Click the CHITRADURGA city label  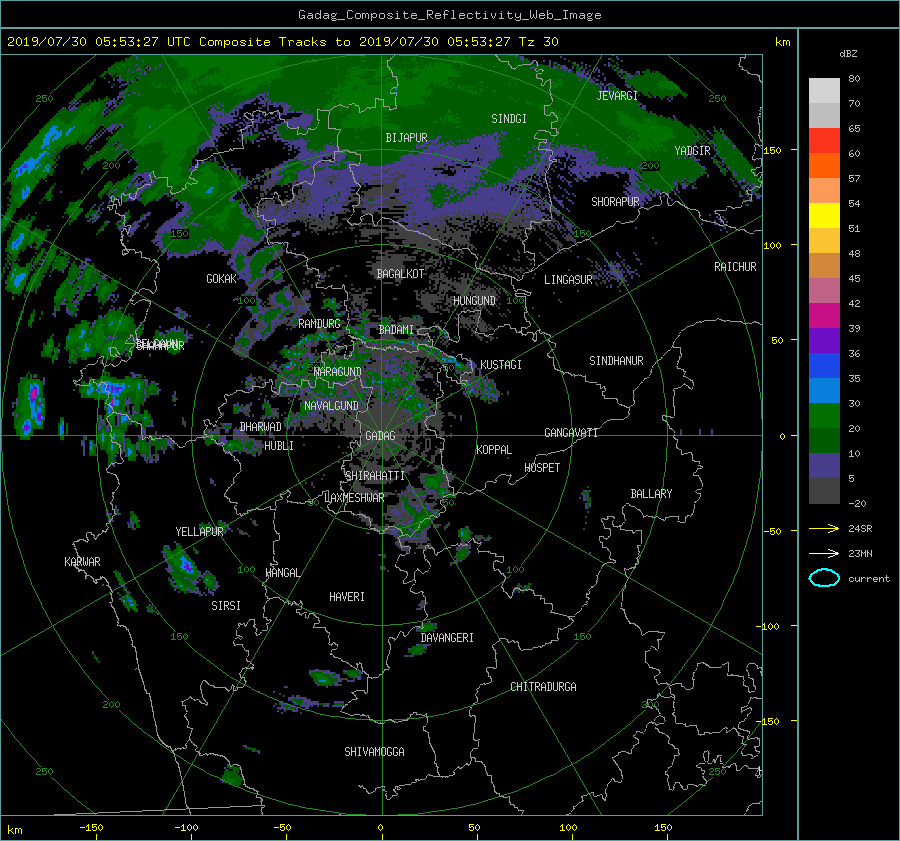[x=543, y=687]
